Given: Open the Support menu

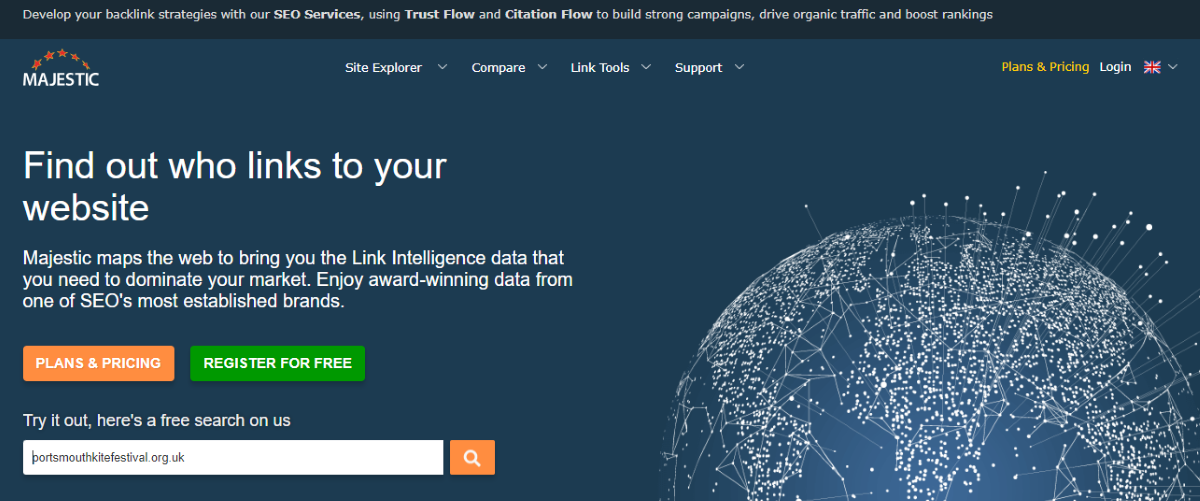Looking at the screenshot, I should [x=698, y=68].
